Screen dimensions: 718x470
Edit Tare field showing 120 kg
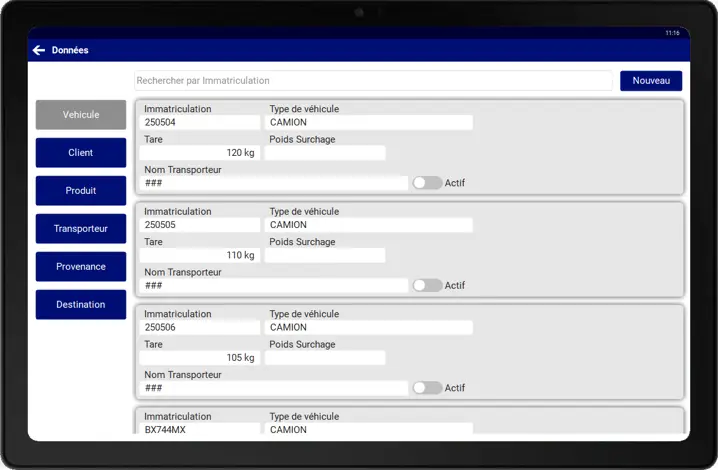pyautogui.click(x=200, y=153)
